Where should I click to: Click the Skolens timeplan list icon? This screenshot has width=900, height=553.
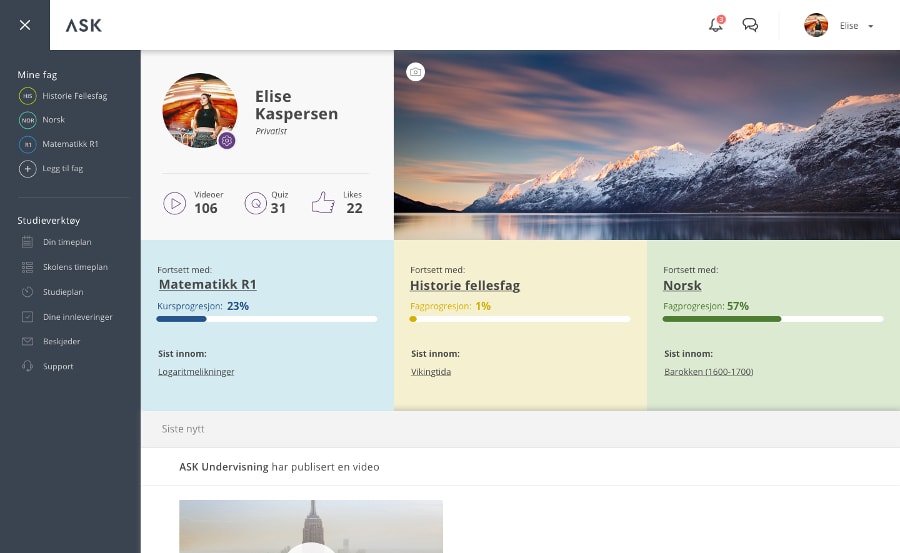pyautogui.click(x=28, y=267)
